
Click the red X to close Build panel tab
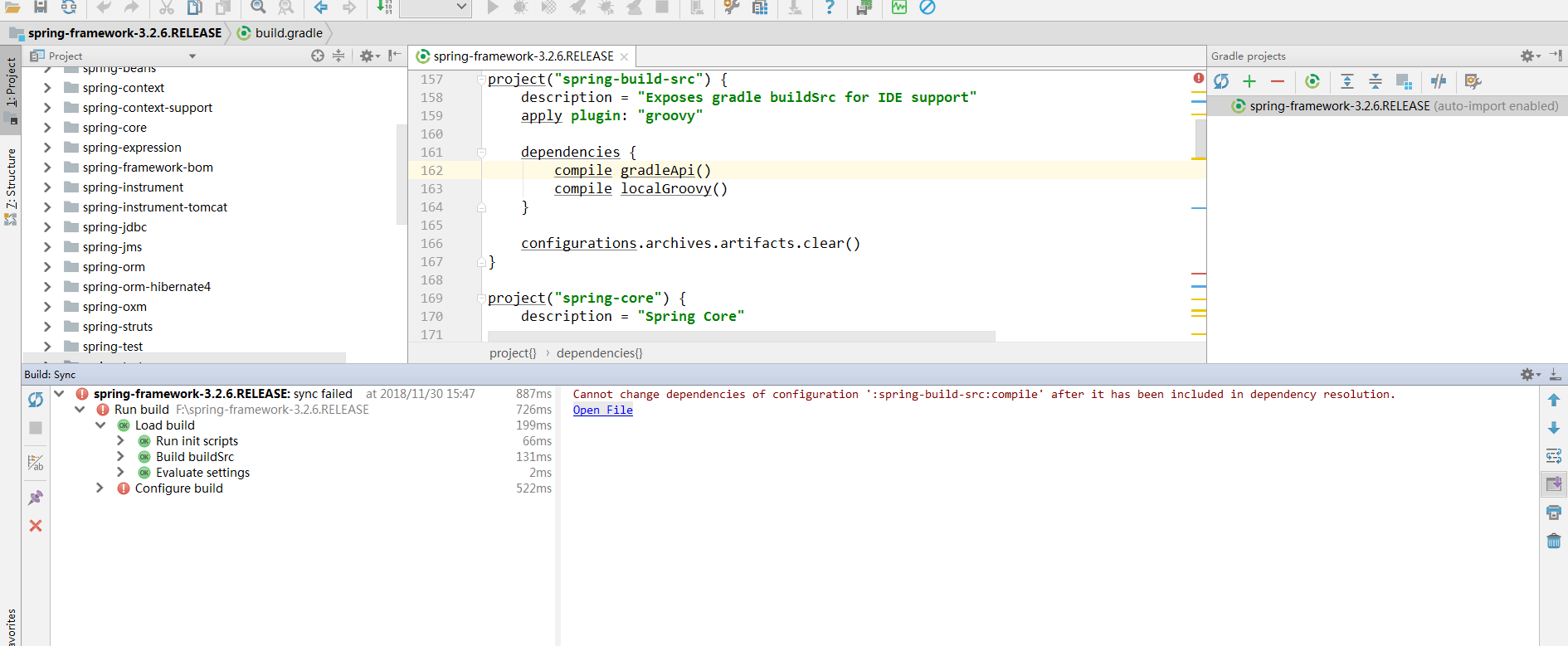[x=36, y=526]
